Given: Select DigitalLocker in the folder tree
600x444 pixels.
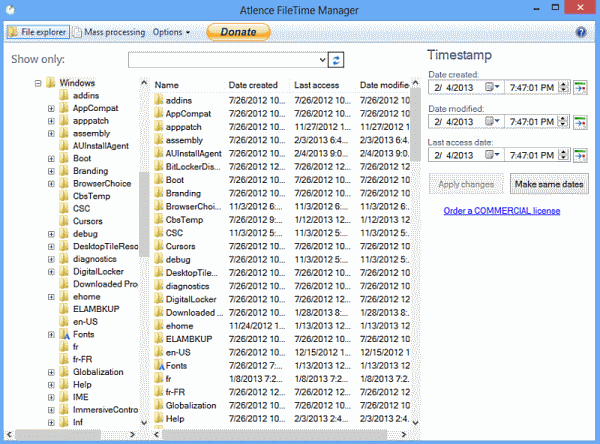Looking at the screenshot, I should pyautogui.click(x=98, y=271).
